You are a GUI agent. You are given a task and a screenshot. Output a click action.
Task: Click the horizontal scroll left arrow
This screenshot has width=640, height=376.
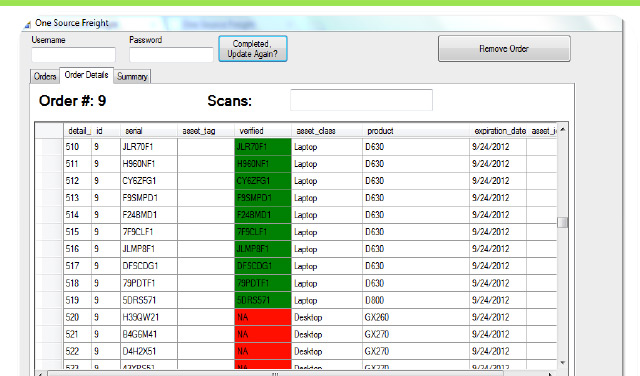tap(40, 374)
